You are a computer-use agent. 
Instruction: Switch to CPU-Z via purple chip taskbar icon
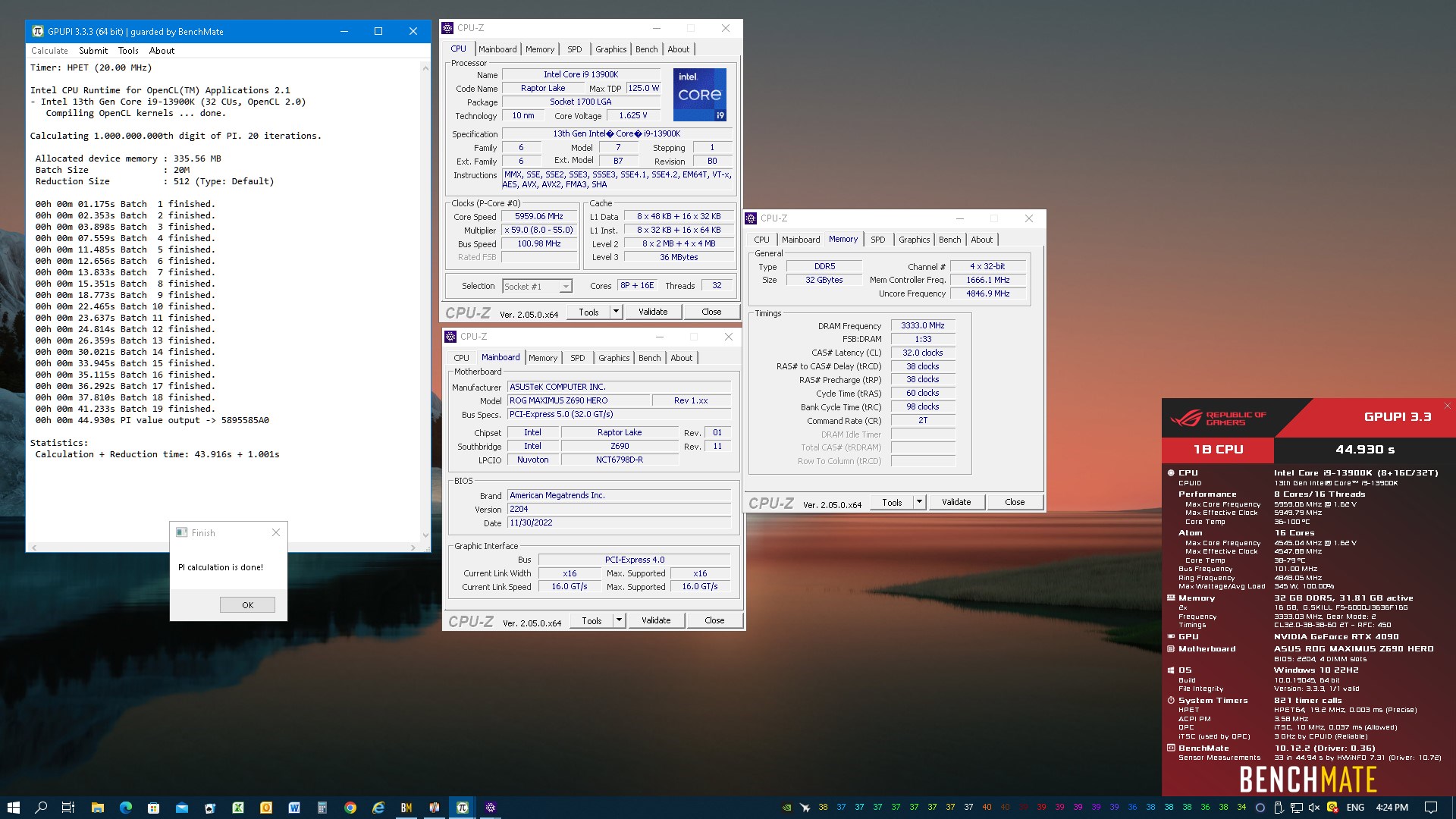click(490, 808)
